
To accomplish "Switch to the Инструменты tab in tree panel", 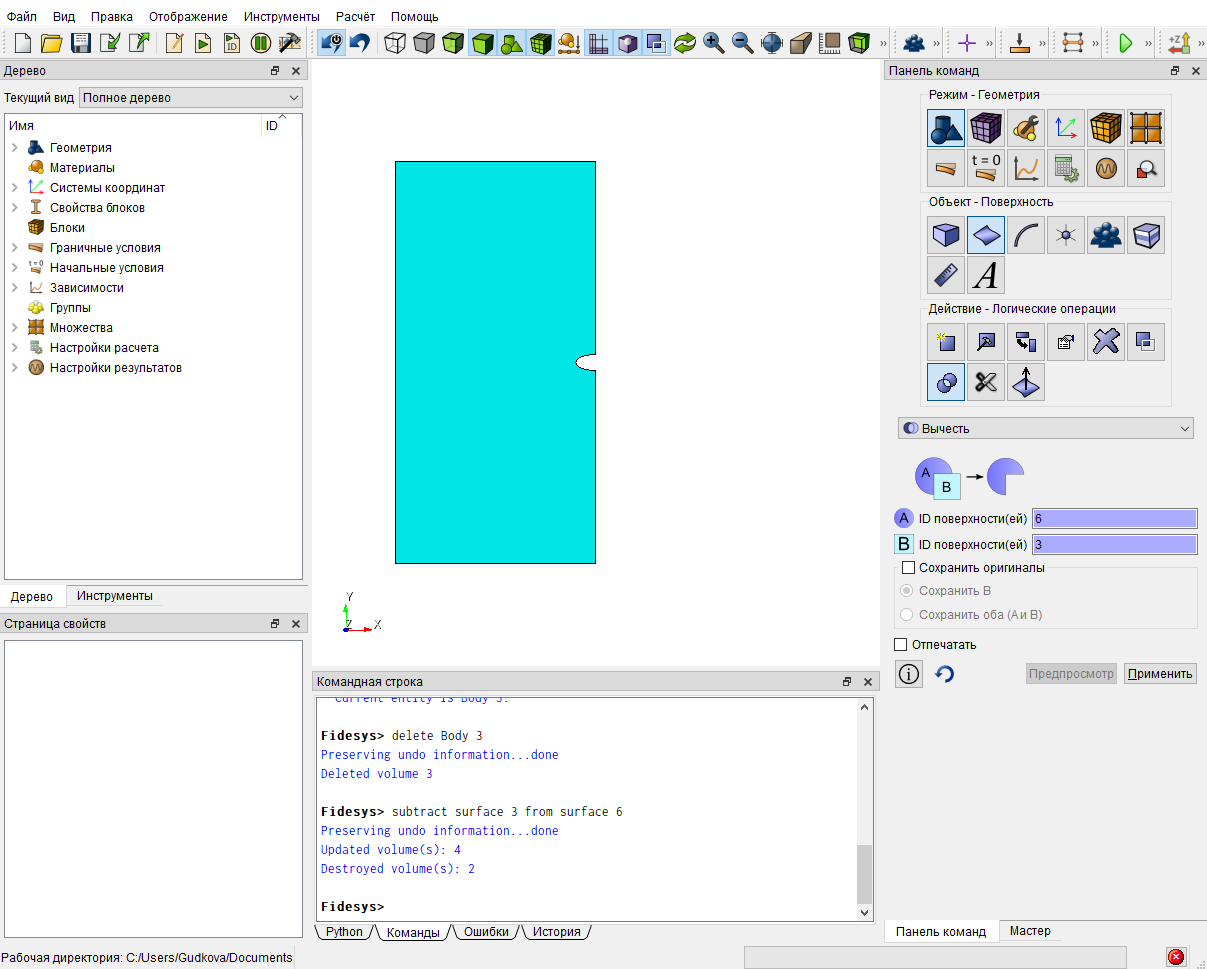I will coord(115,596).
